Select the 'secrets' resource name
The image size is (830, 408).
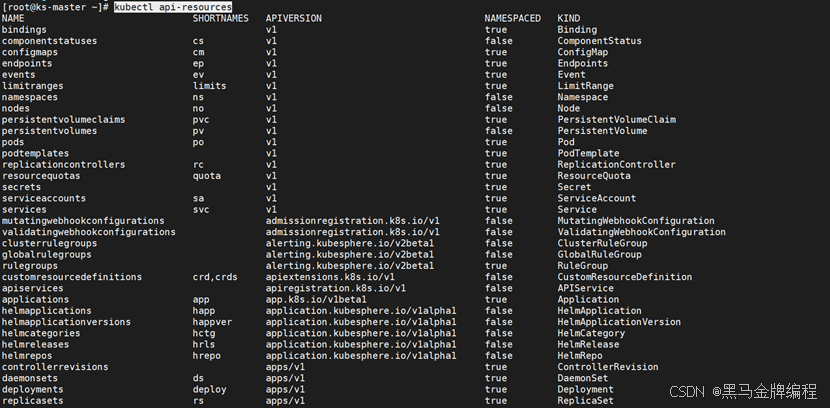[21, 187]
